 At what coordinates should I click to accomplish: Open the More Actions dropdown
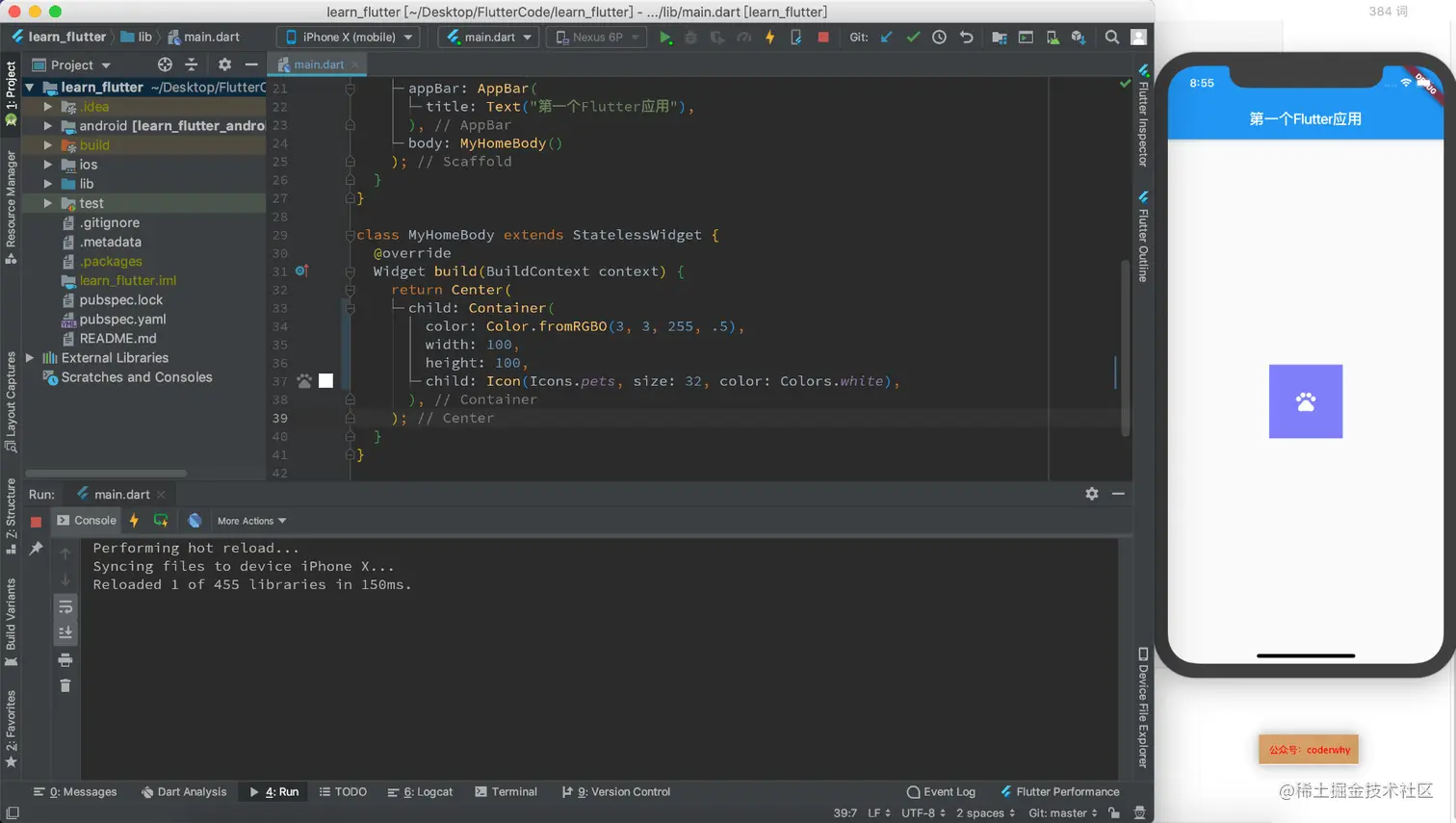point(251,521)
